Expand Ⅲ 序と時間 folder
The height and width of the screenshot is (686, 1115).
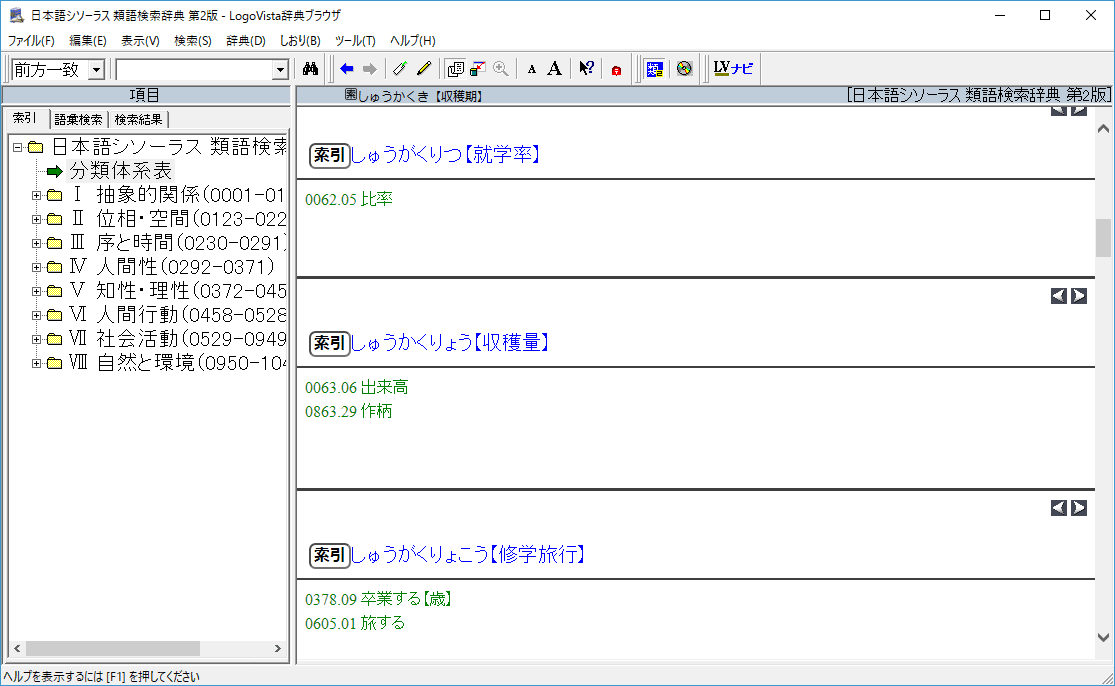tap(36, 243)
